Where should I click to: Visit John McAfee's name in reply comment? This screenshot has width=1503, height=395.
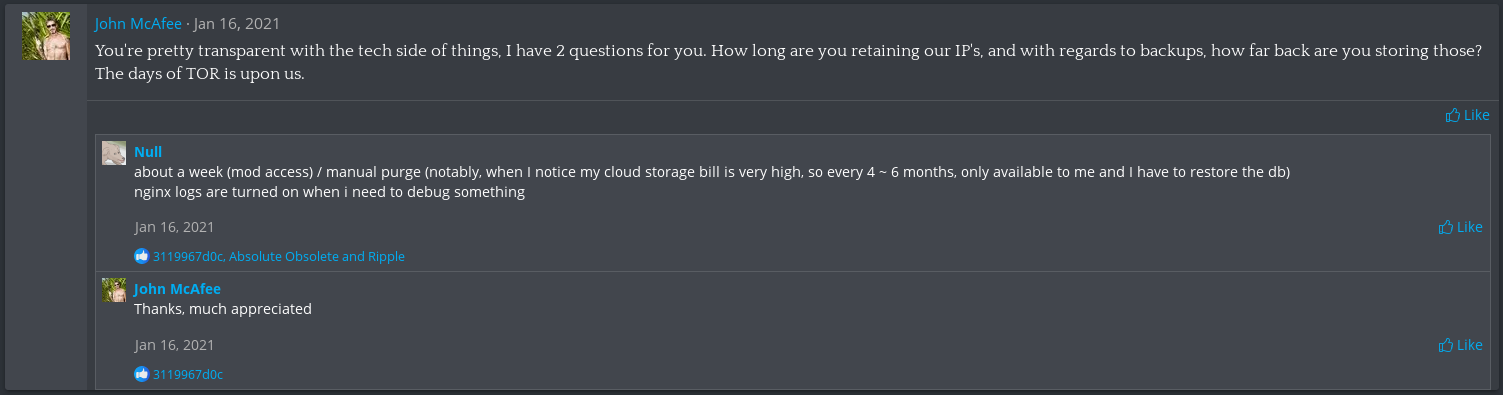pos(177,289)
